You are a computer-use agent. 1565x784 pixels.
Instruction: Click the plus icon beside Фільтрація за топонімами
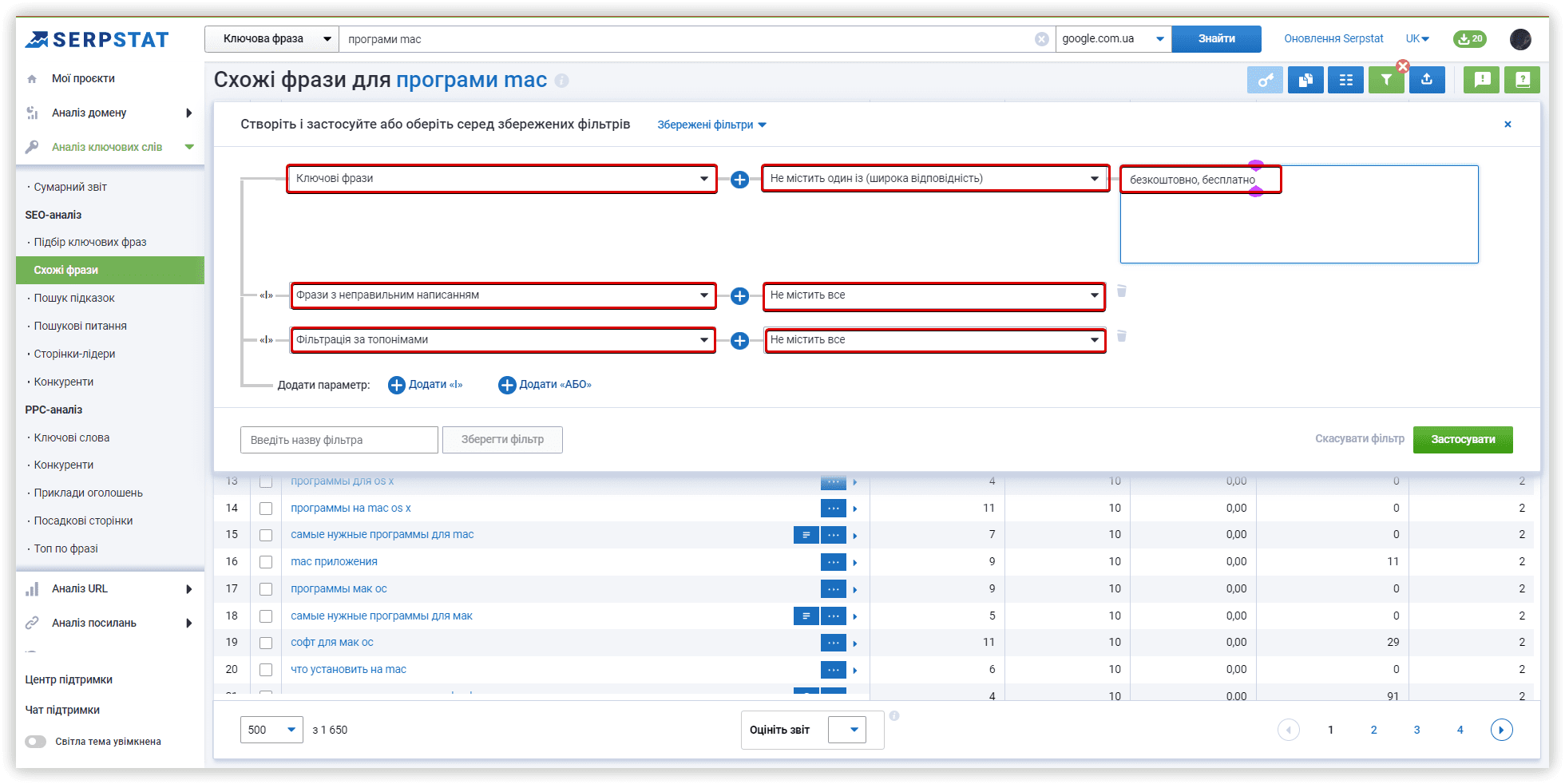point(739,341)
